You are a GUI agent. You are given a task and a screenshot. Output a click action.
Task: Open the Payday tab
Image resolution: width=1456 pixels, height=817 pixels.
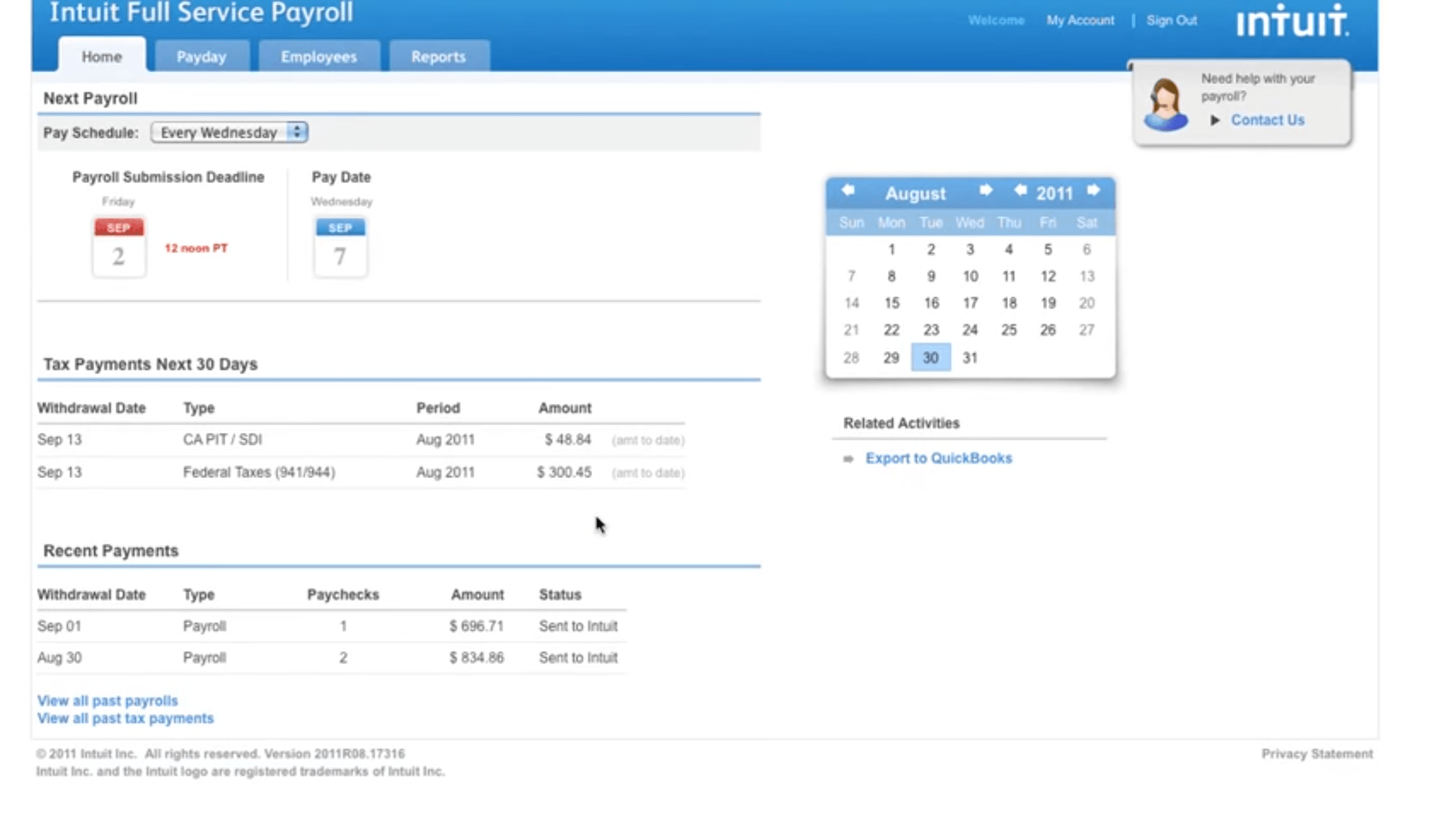click(x=201, y=56)
